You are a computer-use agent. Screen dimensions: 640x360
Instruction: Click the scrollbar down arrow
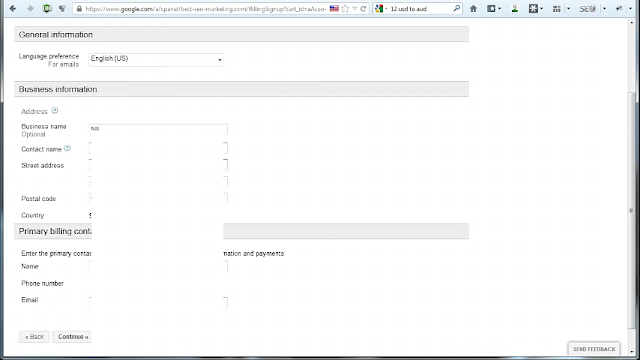632,351
